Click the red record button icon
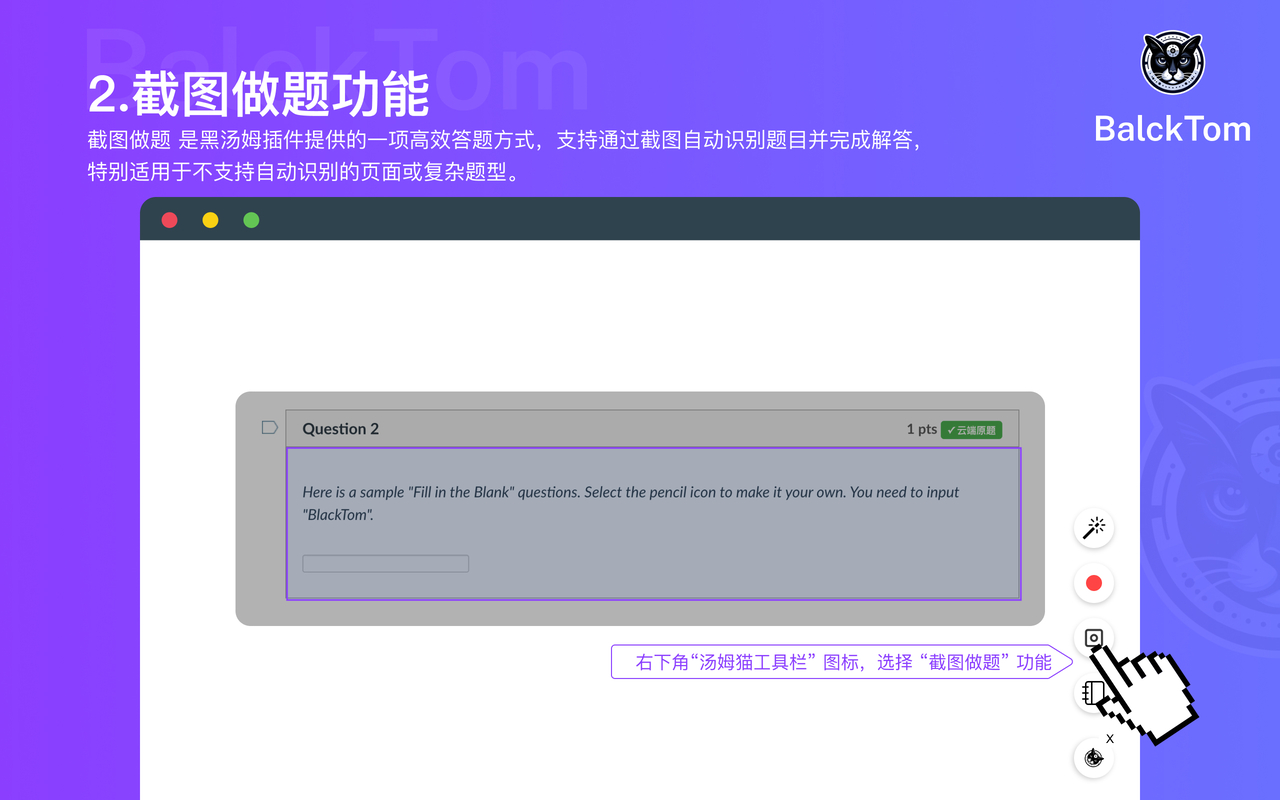 (1094, 583)
